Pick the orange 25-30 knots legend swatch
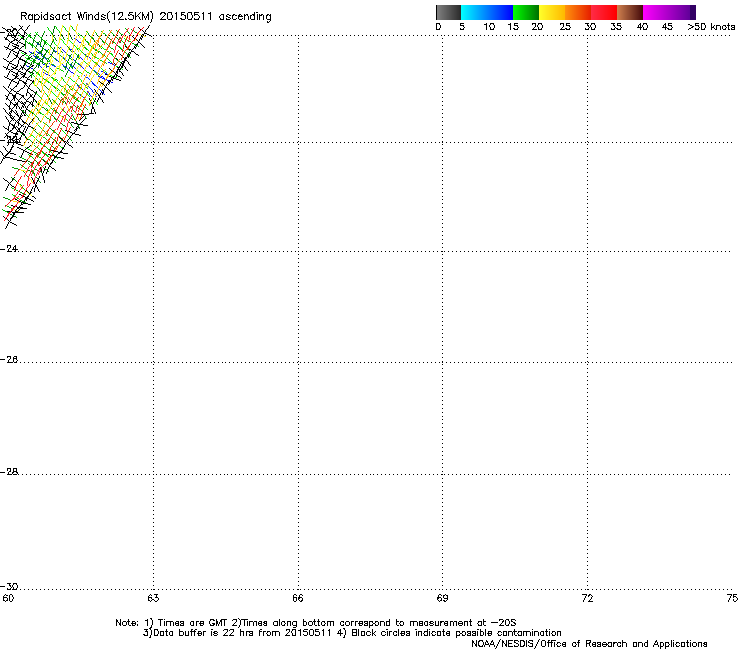The width and height of the screenshot is (740, 650). click(578, 12)
